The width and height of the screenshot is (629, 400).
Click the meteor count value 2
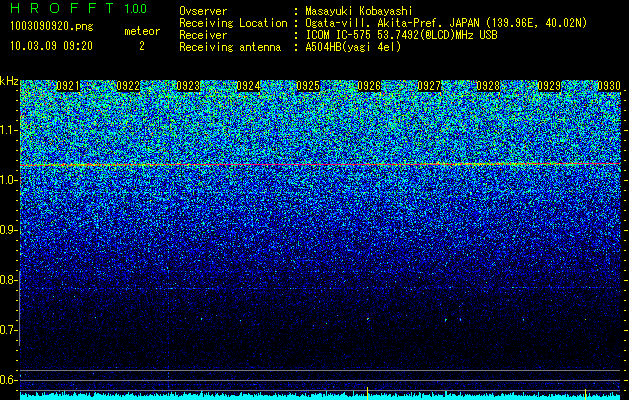(x=142, y=46)
